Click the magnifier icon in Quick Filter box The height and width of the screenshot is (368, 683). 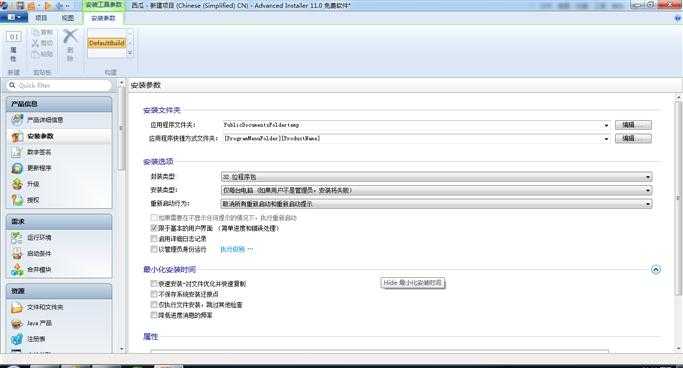[x=12, y=85]
